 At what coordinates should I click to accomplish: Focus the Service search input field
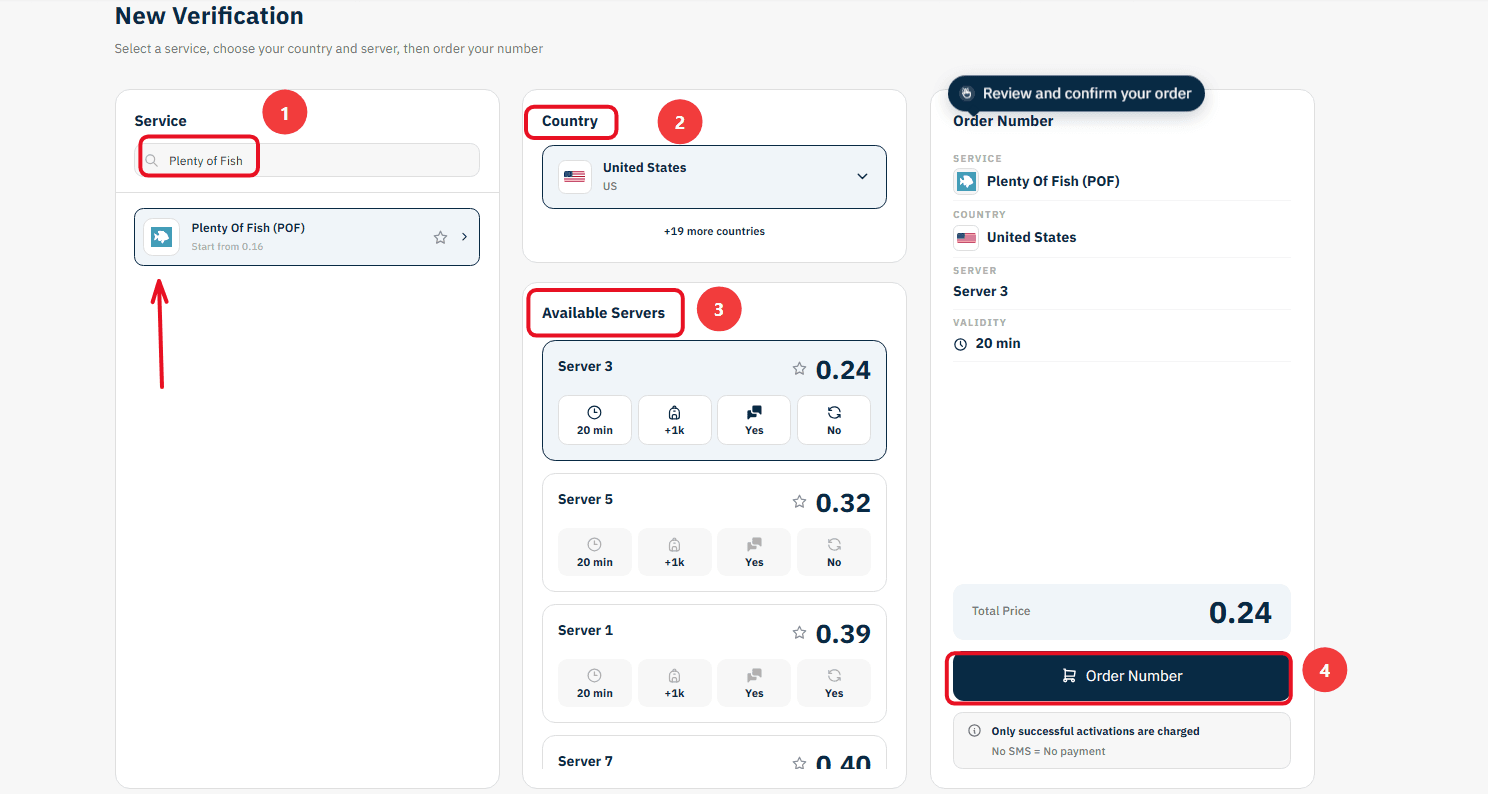click(307, 160)
